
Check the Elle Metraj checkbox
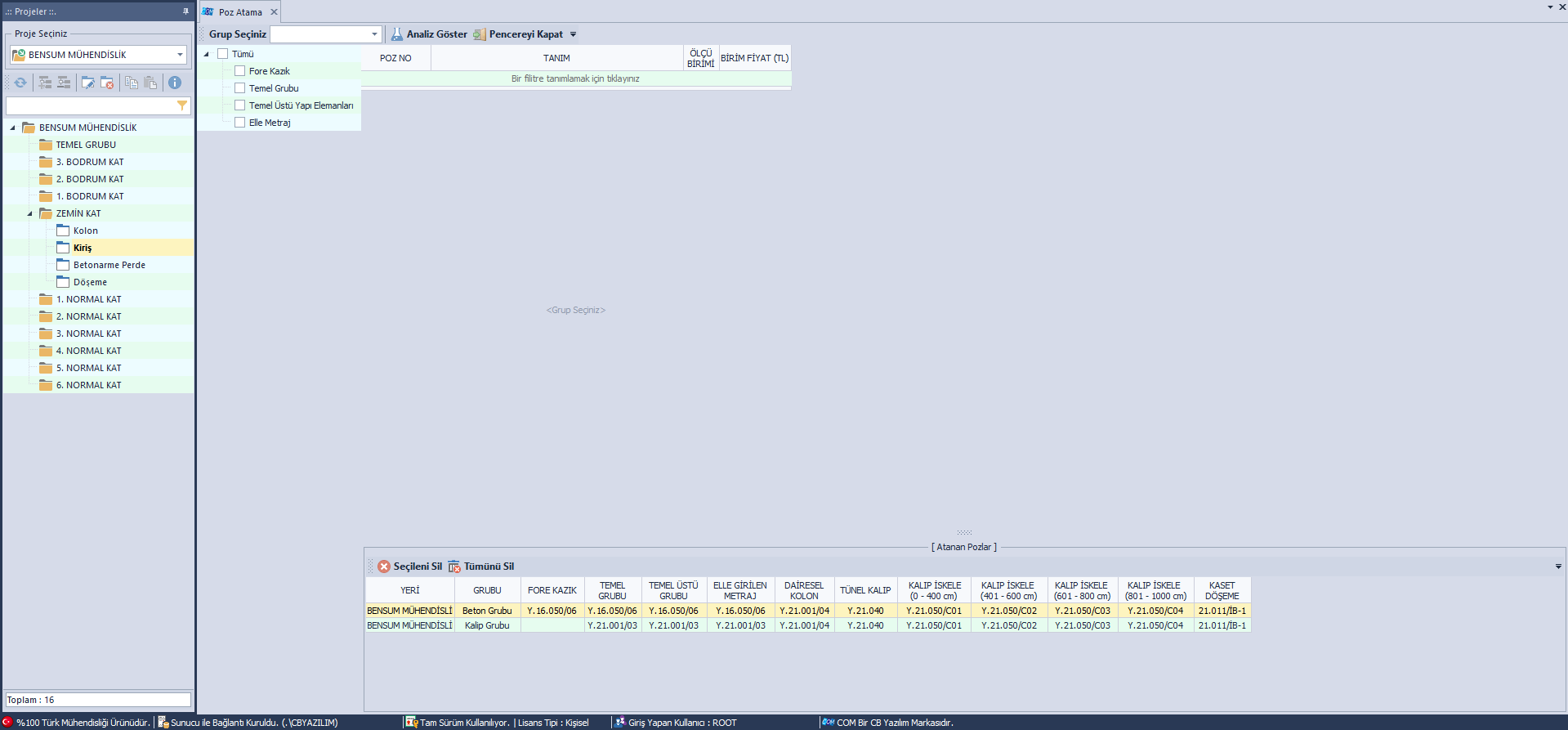tap(239, 123)
